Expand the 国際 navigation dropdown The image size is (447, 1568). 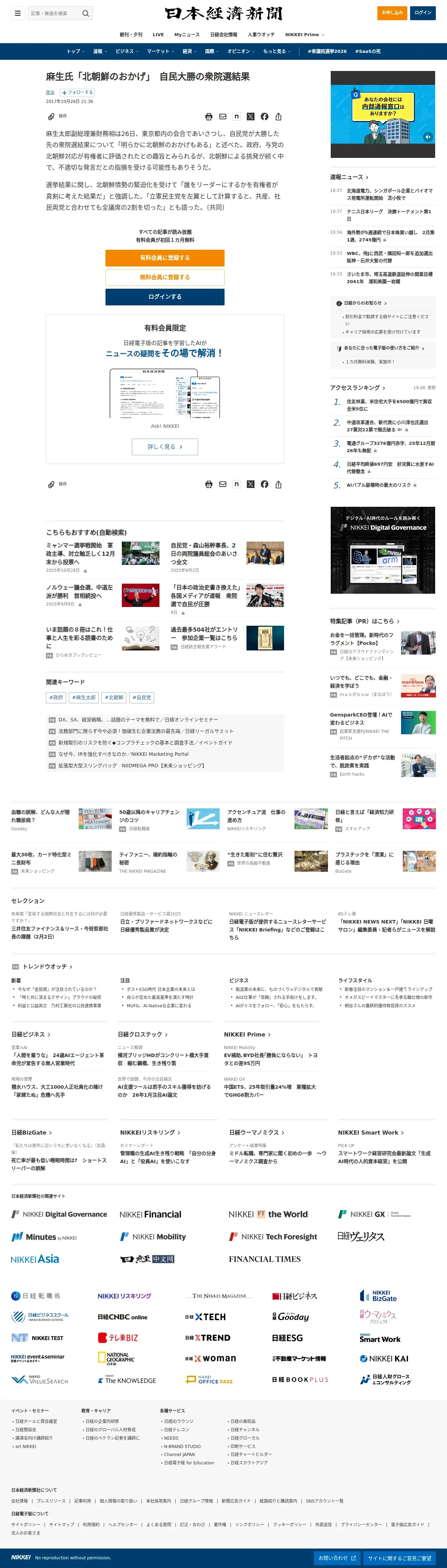tap(212, 51)
